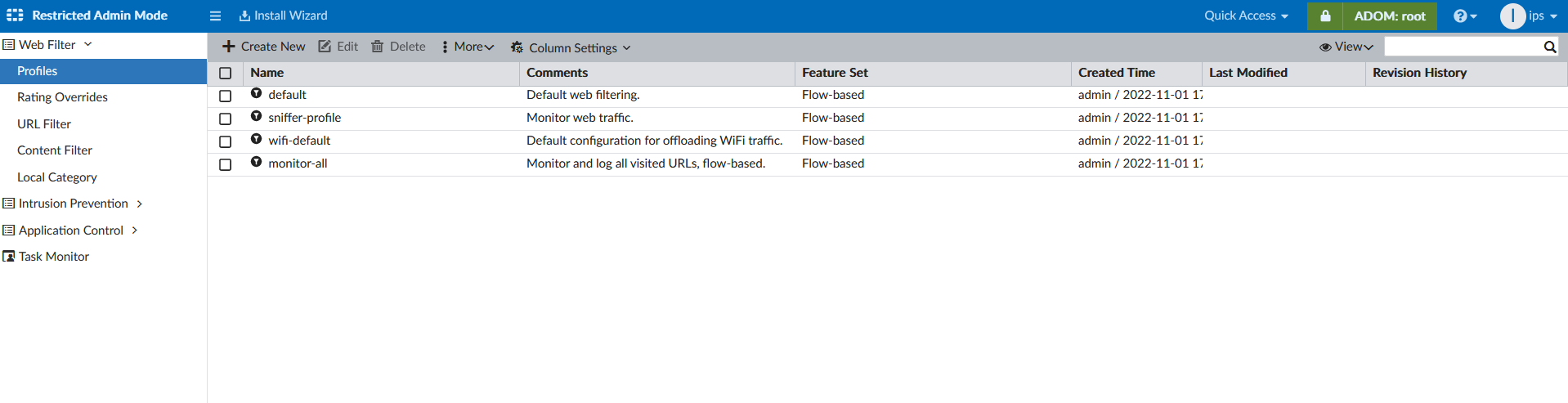The image size is (1568, 403).
Task: Sort by Last Modified column header
Action: click(1248, 73)
